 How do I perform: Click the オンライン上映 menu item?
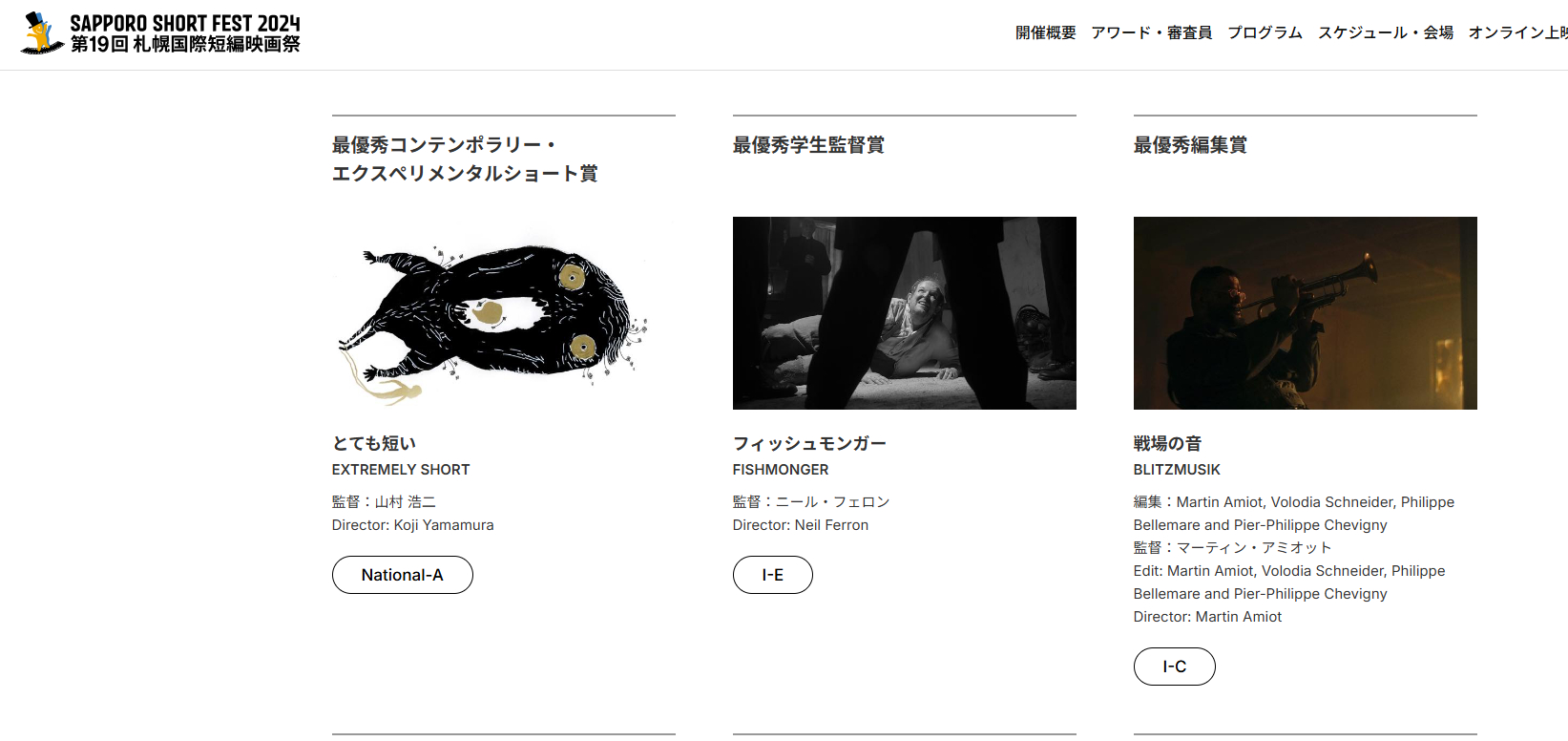pyautogui.click(x=1517, y=32)
